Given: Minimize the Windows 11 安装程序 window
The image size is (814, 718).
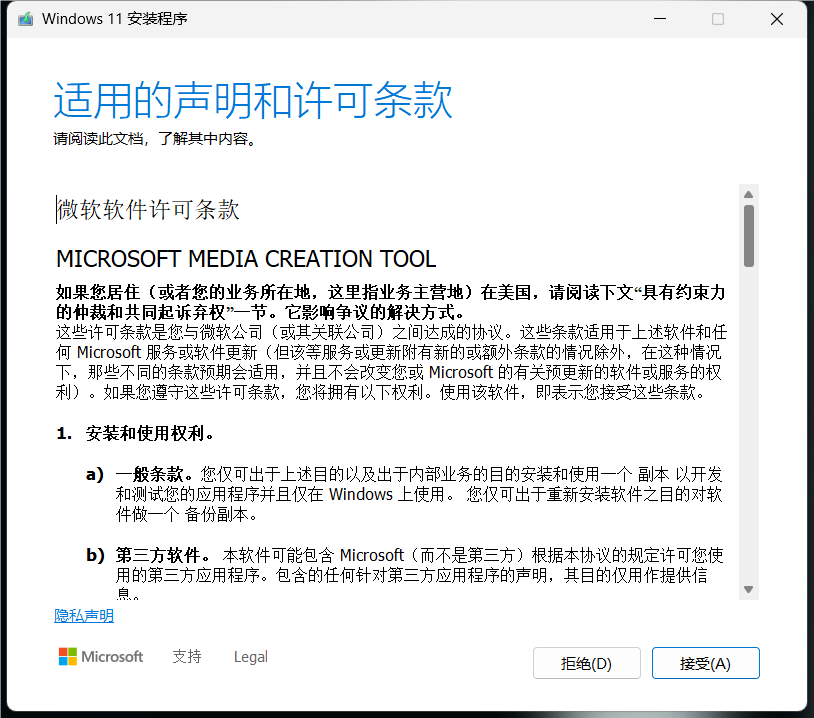Looking at the screenshot, I should [658, 19].
